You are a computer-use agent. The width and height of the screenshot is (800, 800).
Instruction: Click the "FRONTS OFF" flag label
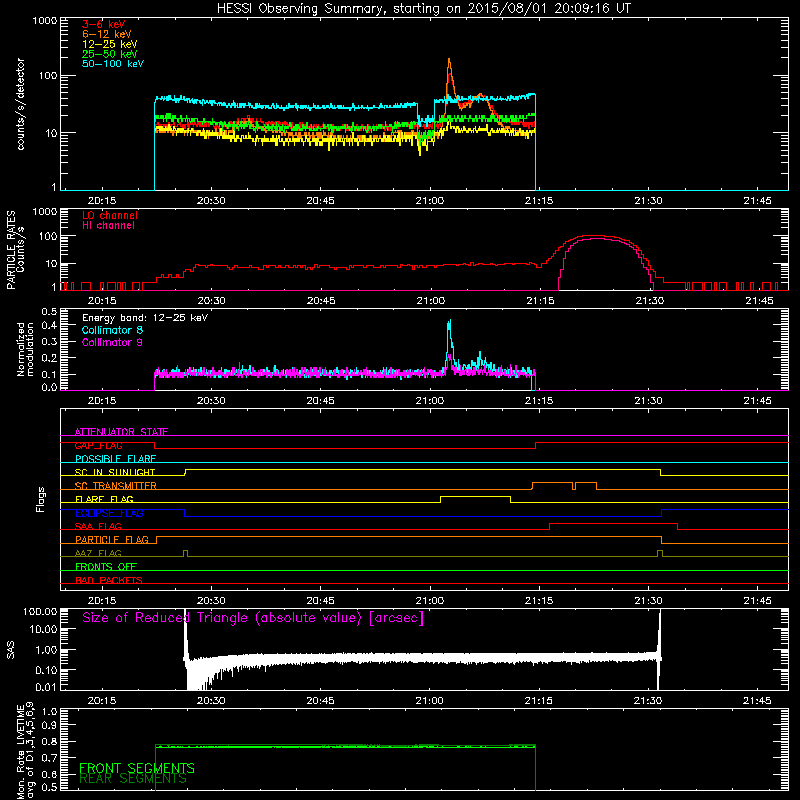click(106, 566)
